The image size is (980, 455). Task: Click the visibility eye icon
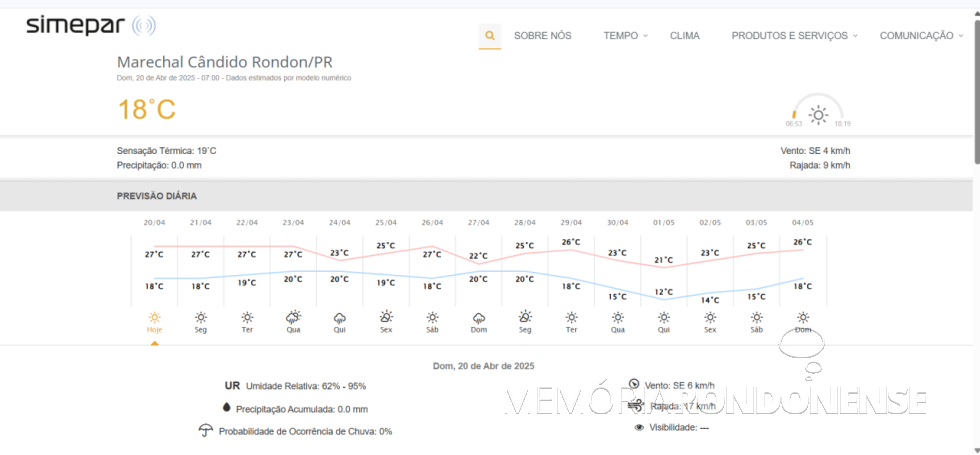coord(639,427)
